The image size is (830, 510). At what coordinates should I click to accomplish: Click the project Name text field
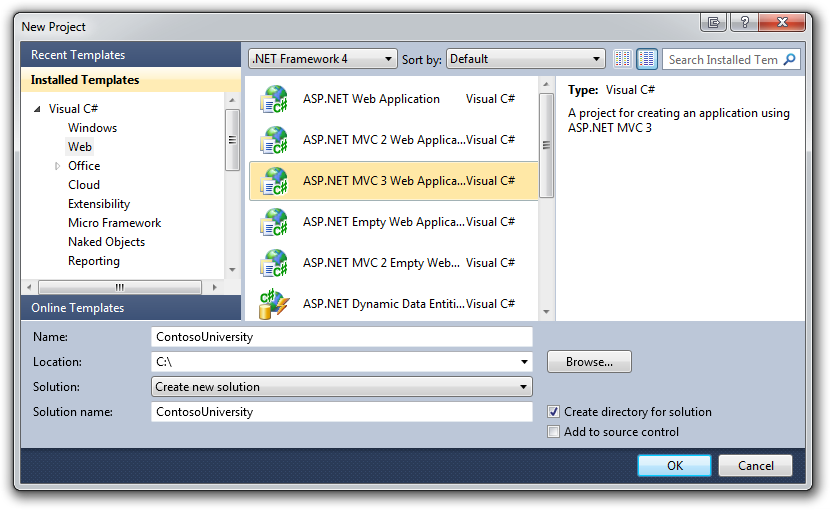point(341,337)
